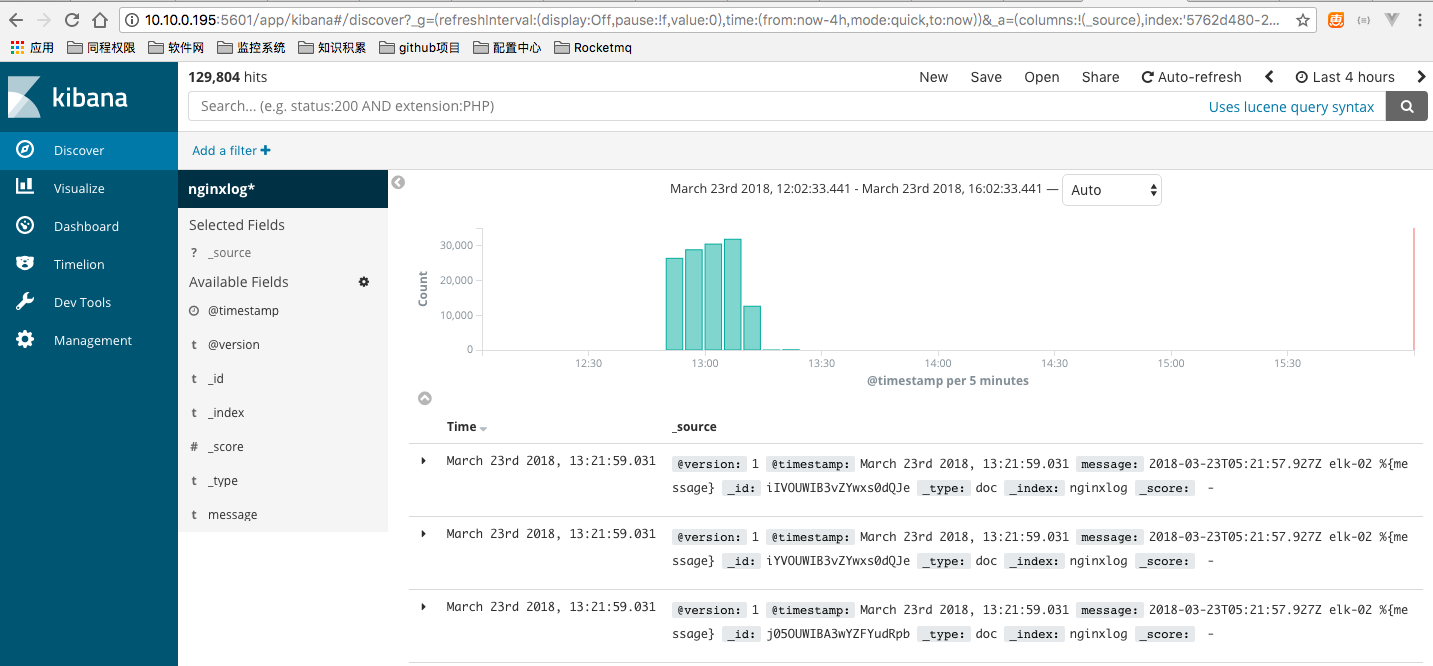Viewport: 1433px width, 666px height.
Task: Open 软件网 bookmark folder
Action: pyautogui.click(x=176, y=47)
